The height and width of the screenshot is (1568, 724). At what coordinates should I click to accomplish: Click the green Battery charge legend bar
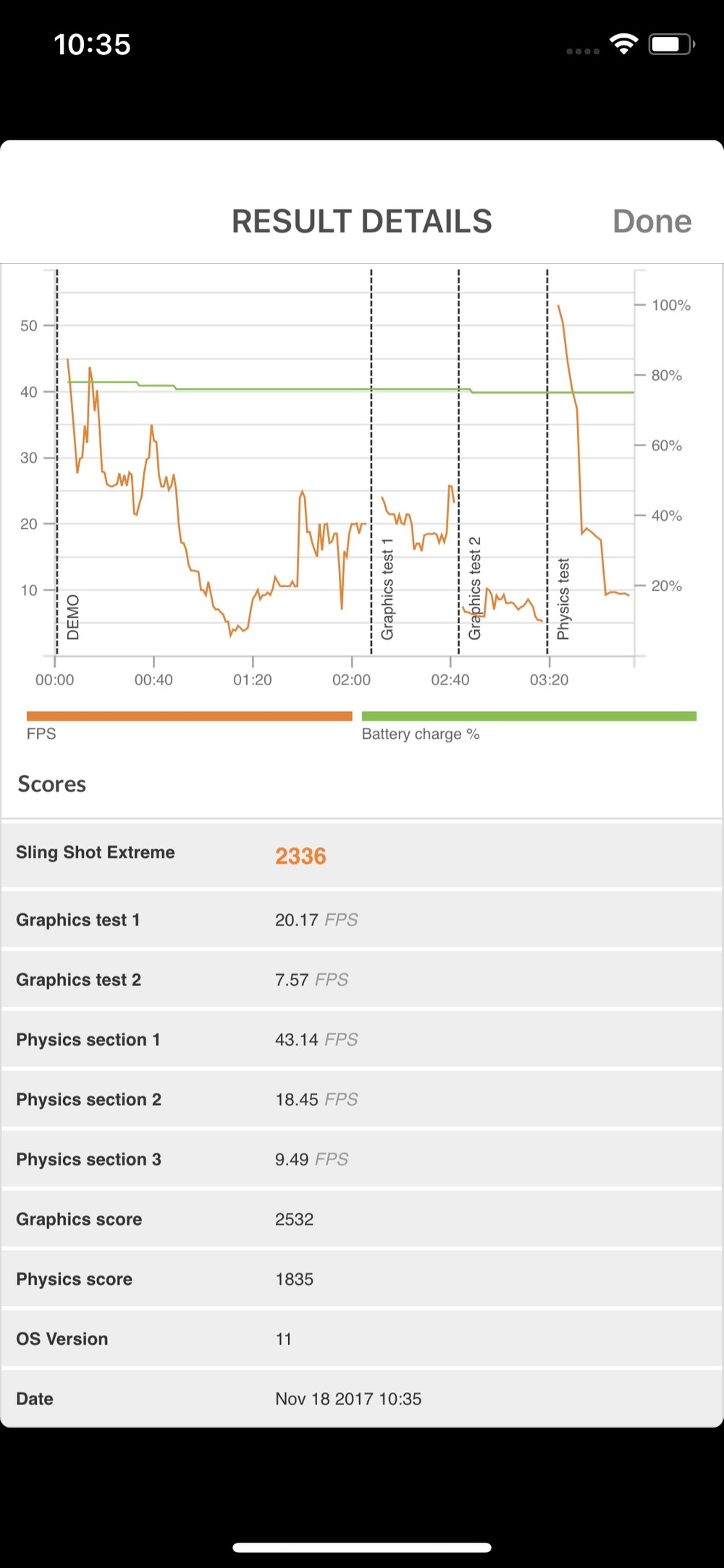point(529,716)
